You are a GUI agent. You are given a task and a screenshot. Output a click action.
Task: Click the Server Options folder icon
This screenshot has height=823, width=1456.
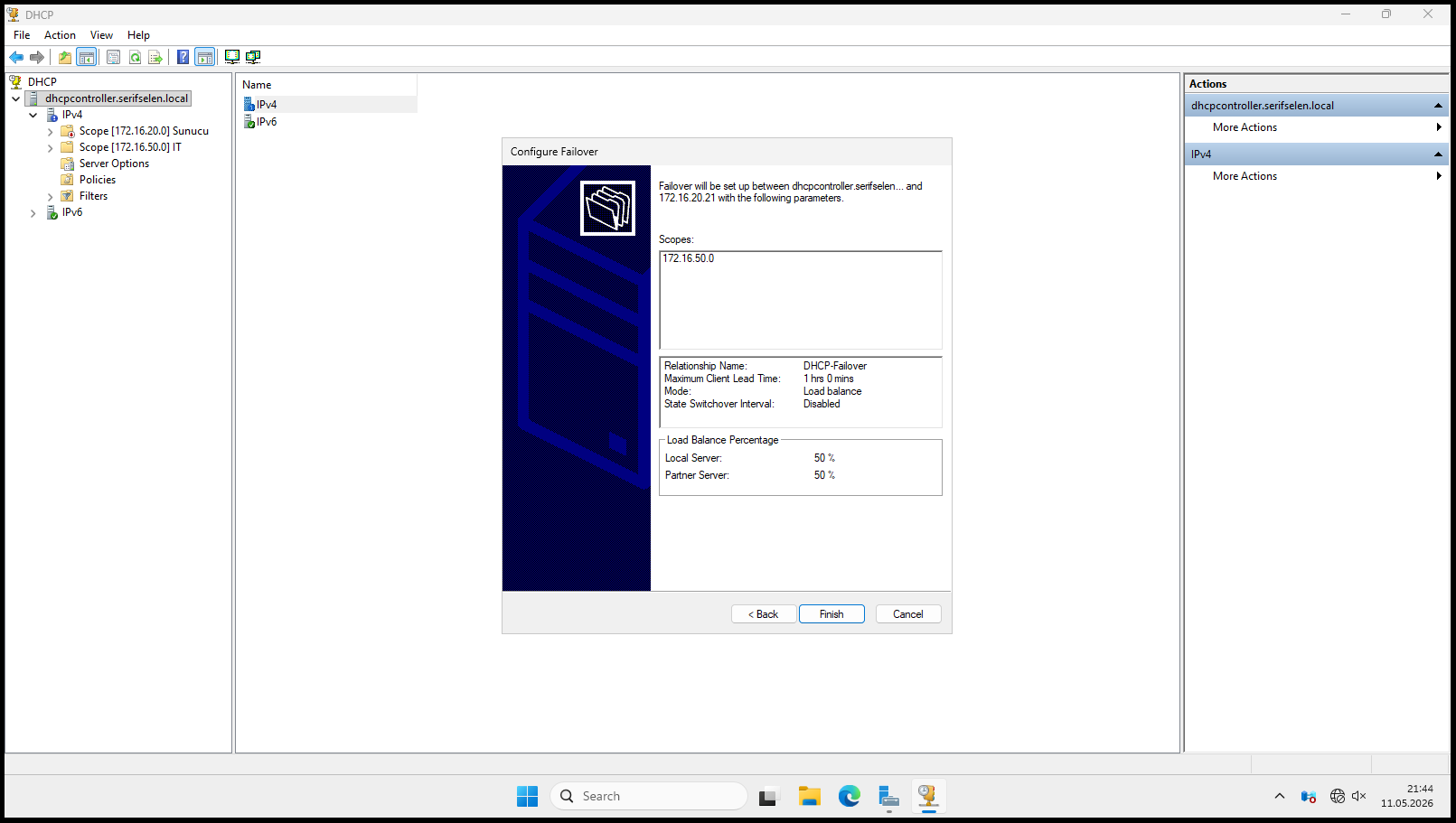(x=67, y=164)
